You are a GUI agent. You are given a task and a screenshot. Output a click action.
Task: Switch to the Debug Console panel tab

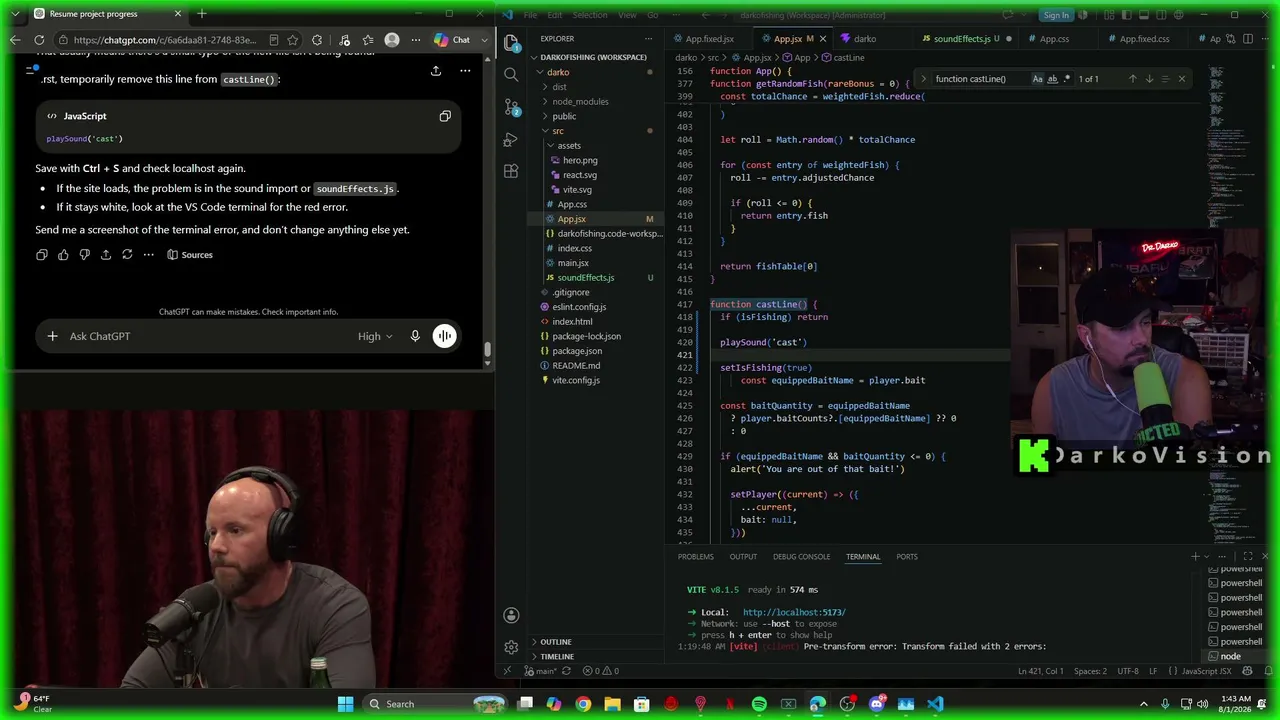(x=801, y=557)
